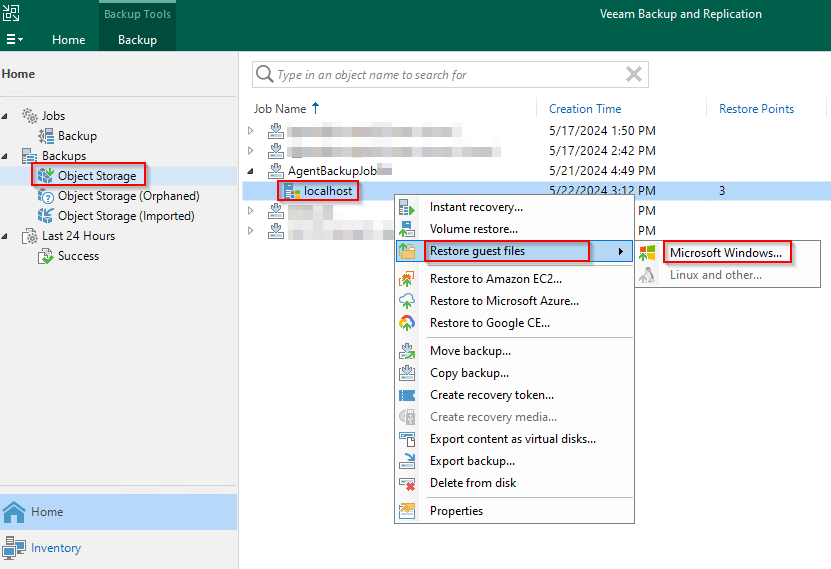
Task: Click the Delete from disk icon
Action: click(407, 483)
